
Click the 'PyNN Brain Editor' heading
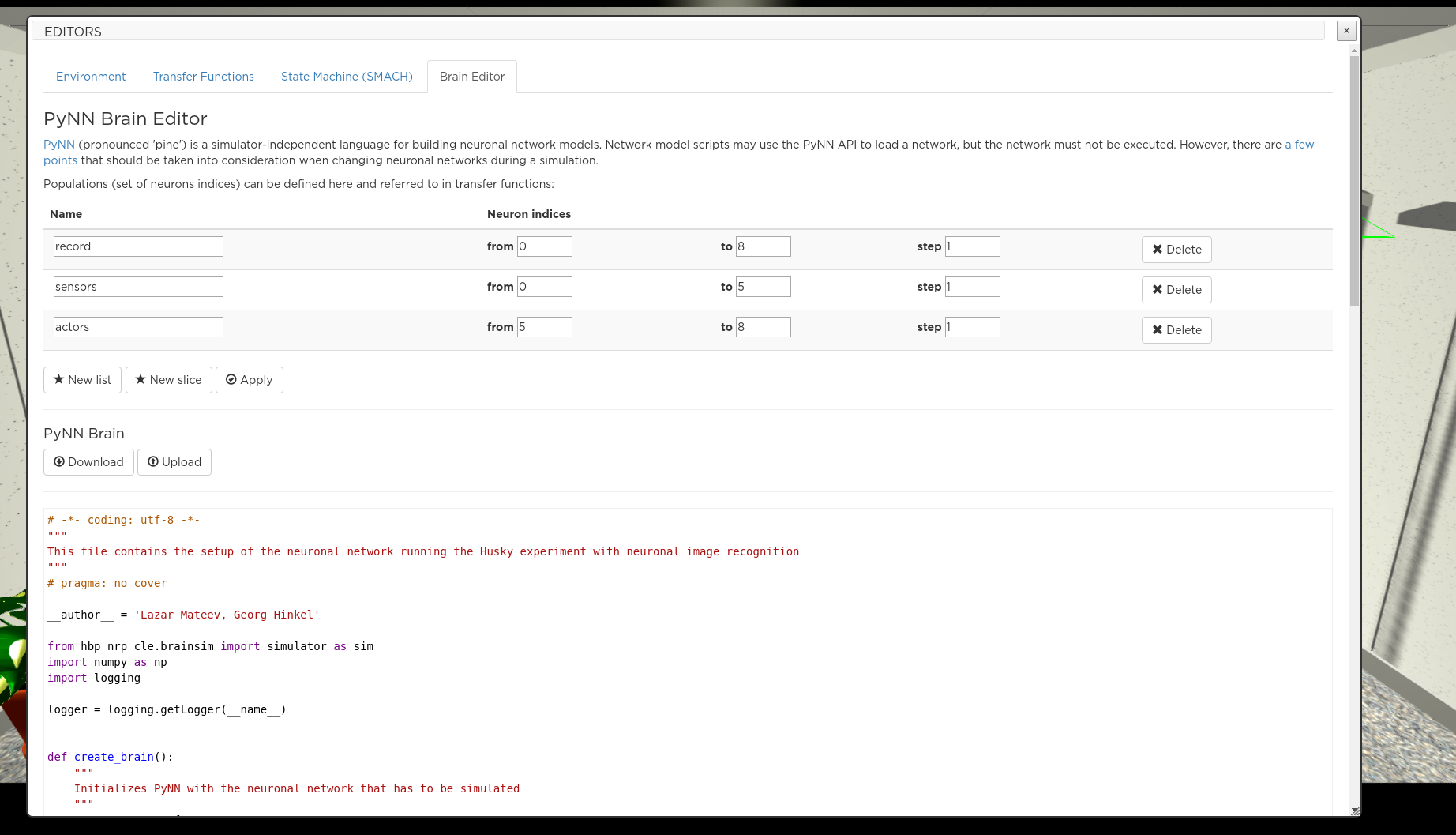coord(126,118)
